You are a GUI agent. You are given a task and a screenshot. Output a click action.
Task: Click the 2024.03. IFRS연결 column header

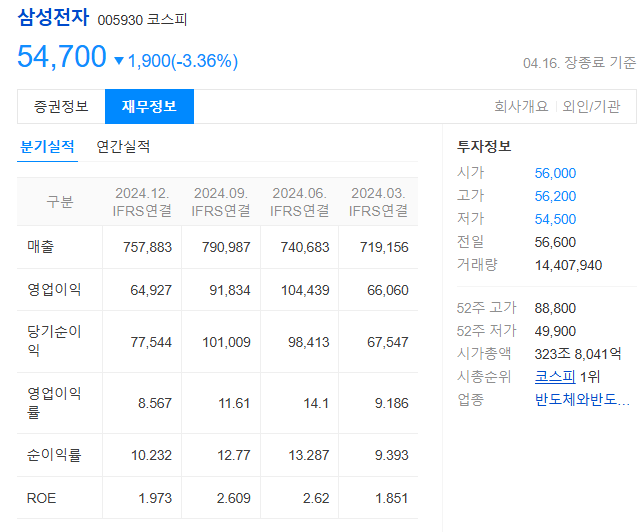coord(378,202)
